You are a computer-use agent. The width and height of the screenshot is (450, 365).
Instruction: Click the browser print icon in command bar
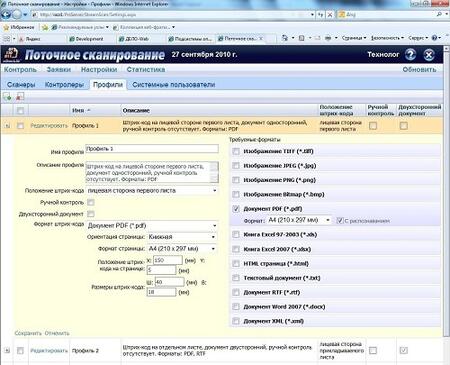pyautogui.click(x=328, y=38)
